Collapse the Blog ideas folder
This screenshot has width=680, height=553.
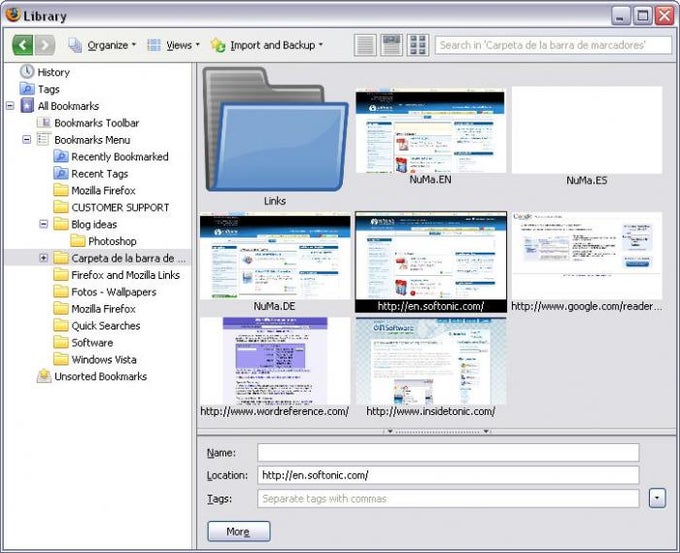(44, 224)
